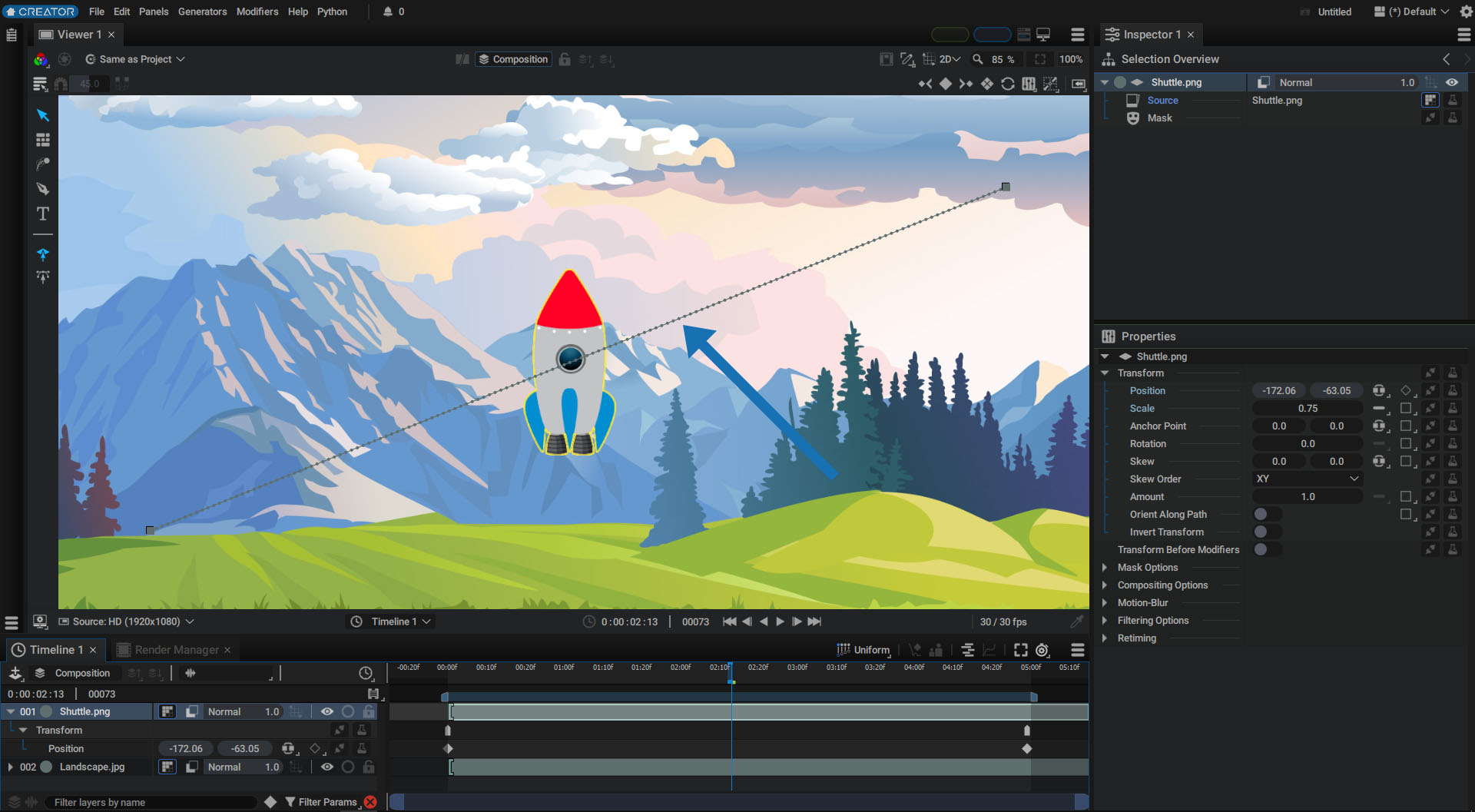
Task: Click the timeline fit-to-frame icon
Action: 1020,650
